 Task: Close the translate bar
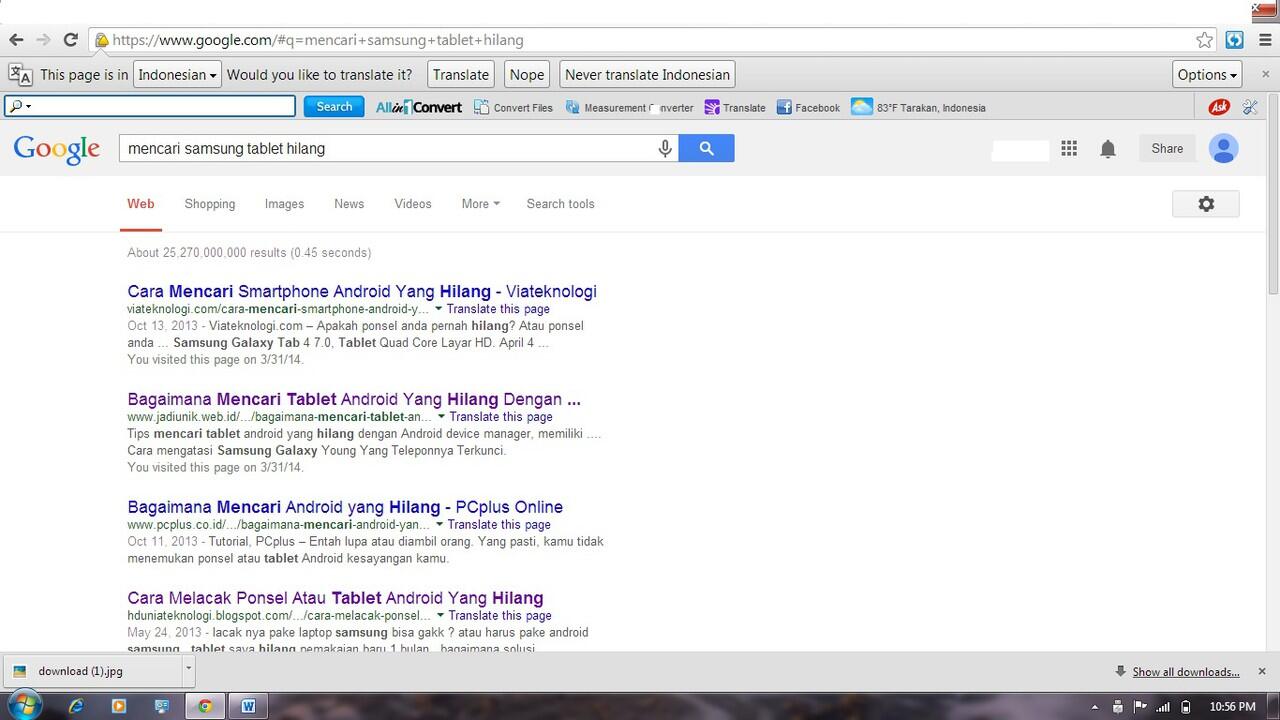[1266, 74]
